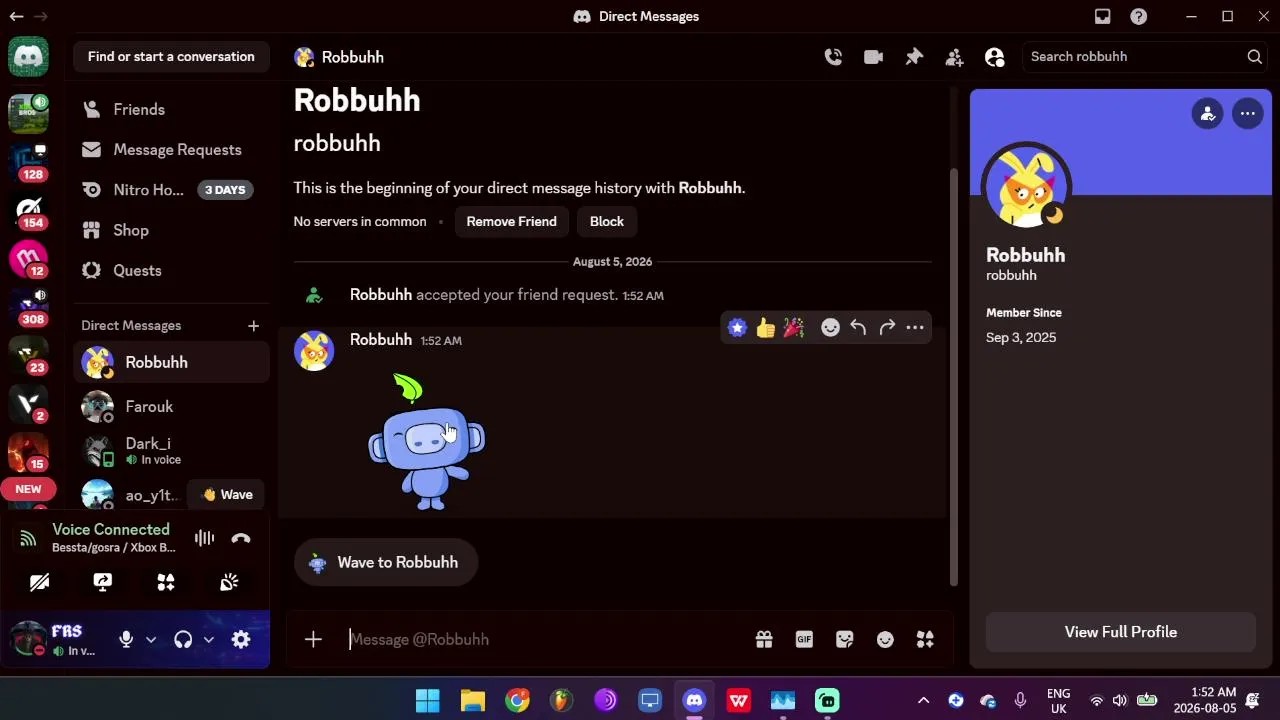The height and width of the screenshot is (720, 1280).
Task: Go to Discord home direct messages
Action: click(x=28, y=57)
